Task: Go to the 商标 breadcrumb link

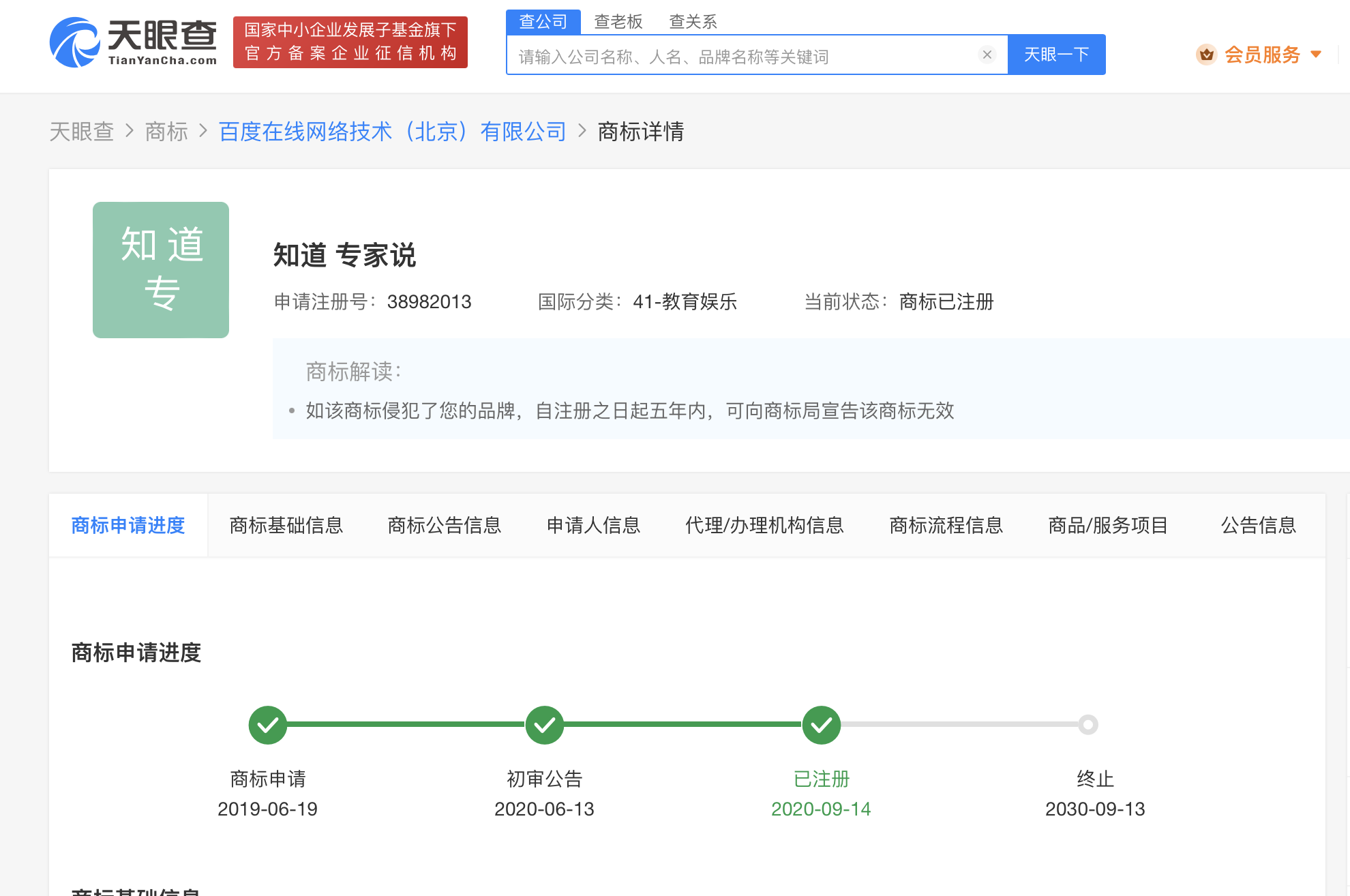Action: pyautogui.click(x=166, y=132)
